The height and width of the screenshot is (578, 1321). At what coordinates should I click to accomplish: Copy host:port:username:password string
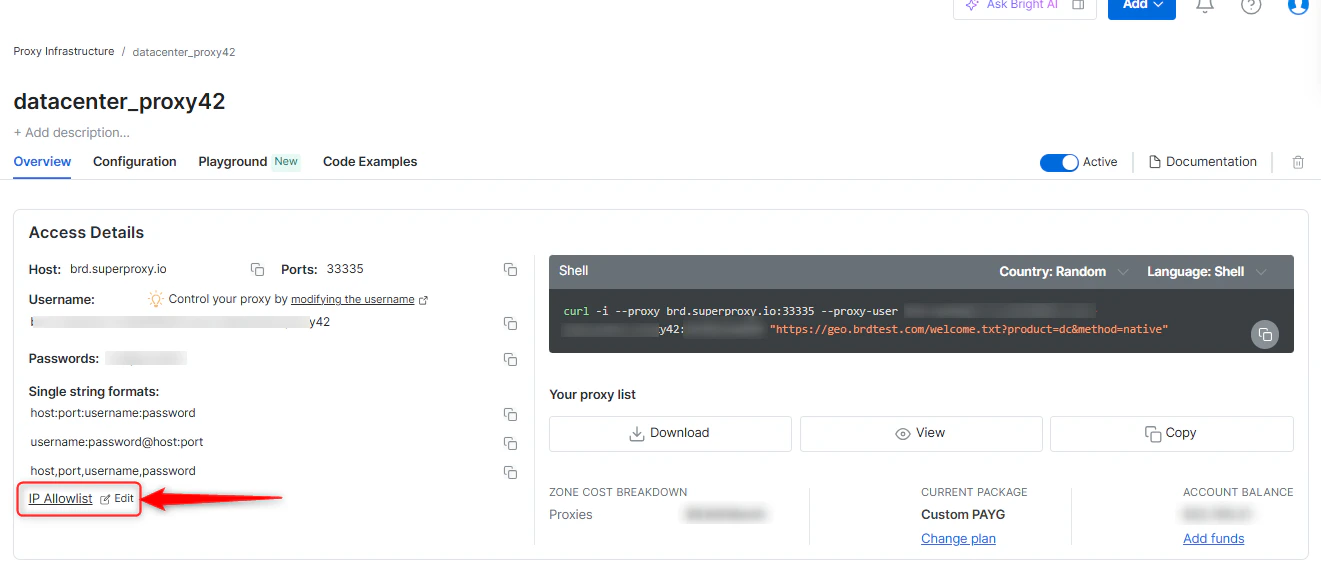(510, 414)
